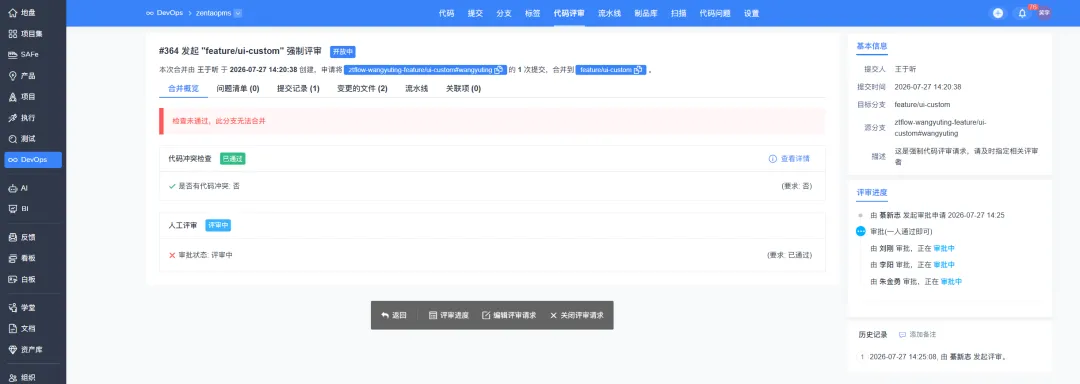Select DevOps module in sidebar
Image resolution: width=1080 pixels, height=384 pixels.
(32, 160)
